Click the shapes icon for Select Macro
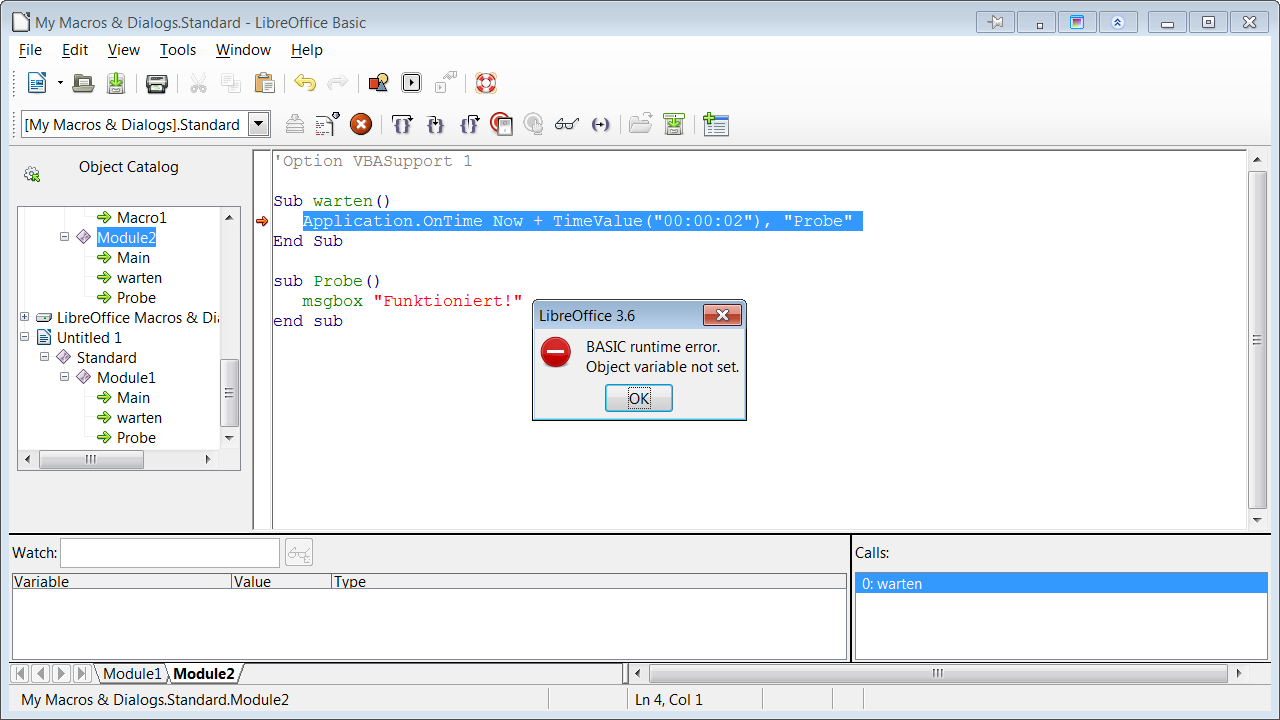The height and width of the screenshot is (720, 1280). point(378,83)
